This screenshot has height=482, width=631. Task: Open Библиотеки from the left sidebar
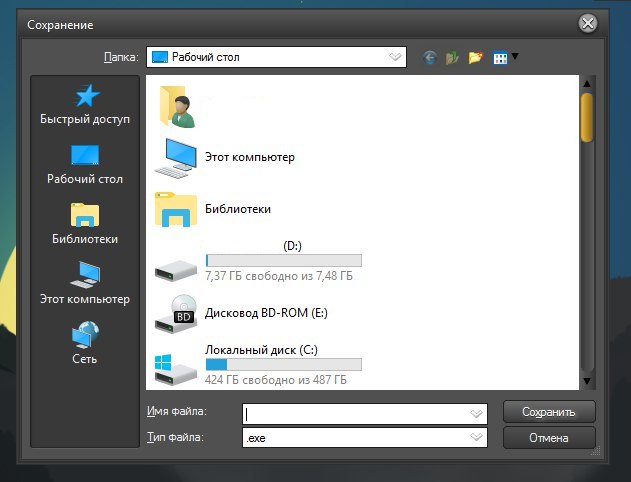point(85,224)
